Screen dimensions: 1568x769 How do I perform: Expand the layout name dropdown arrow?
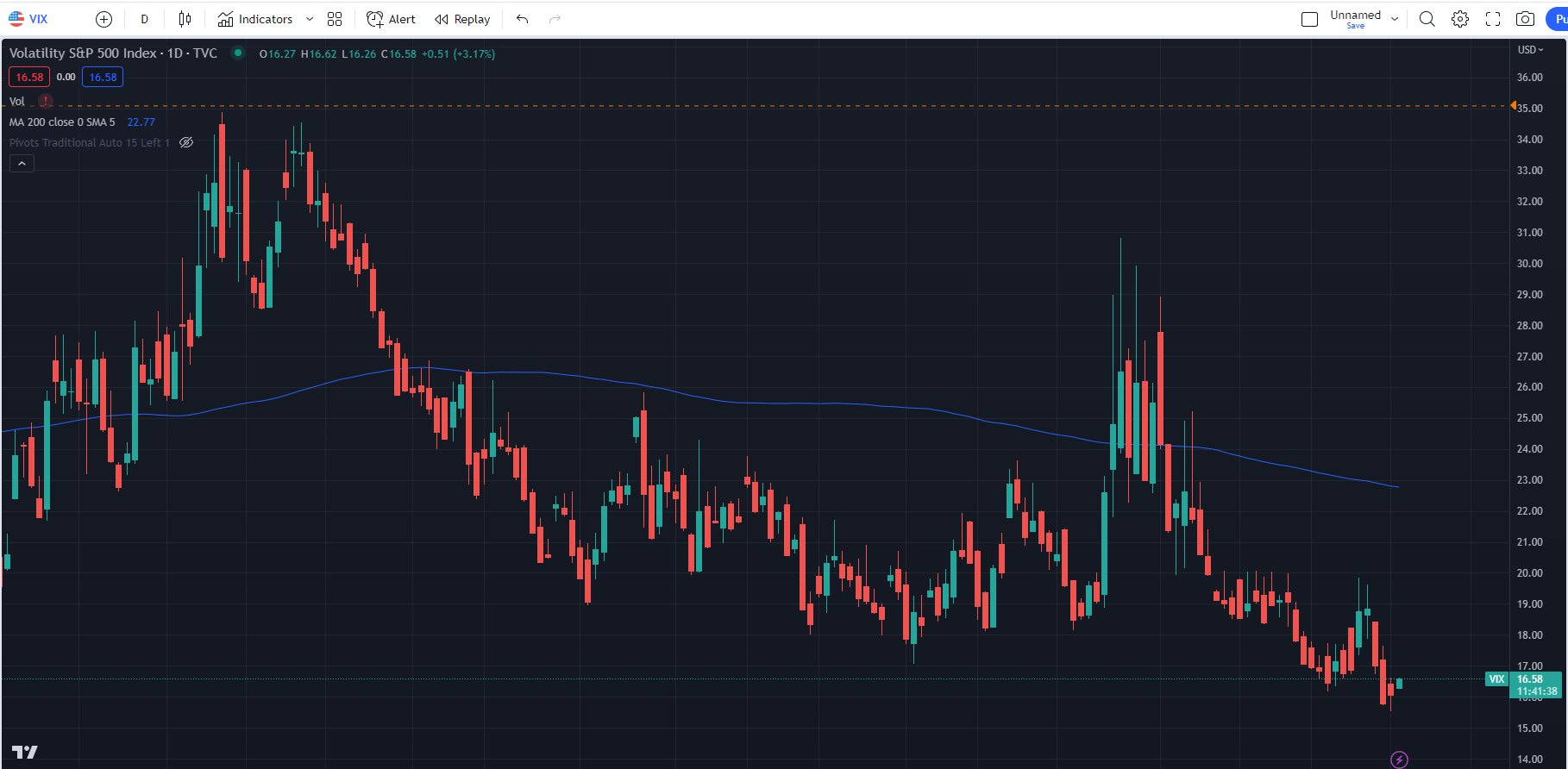[1395, 19]
